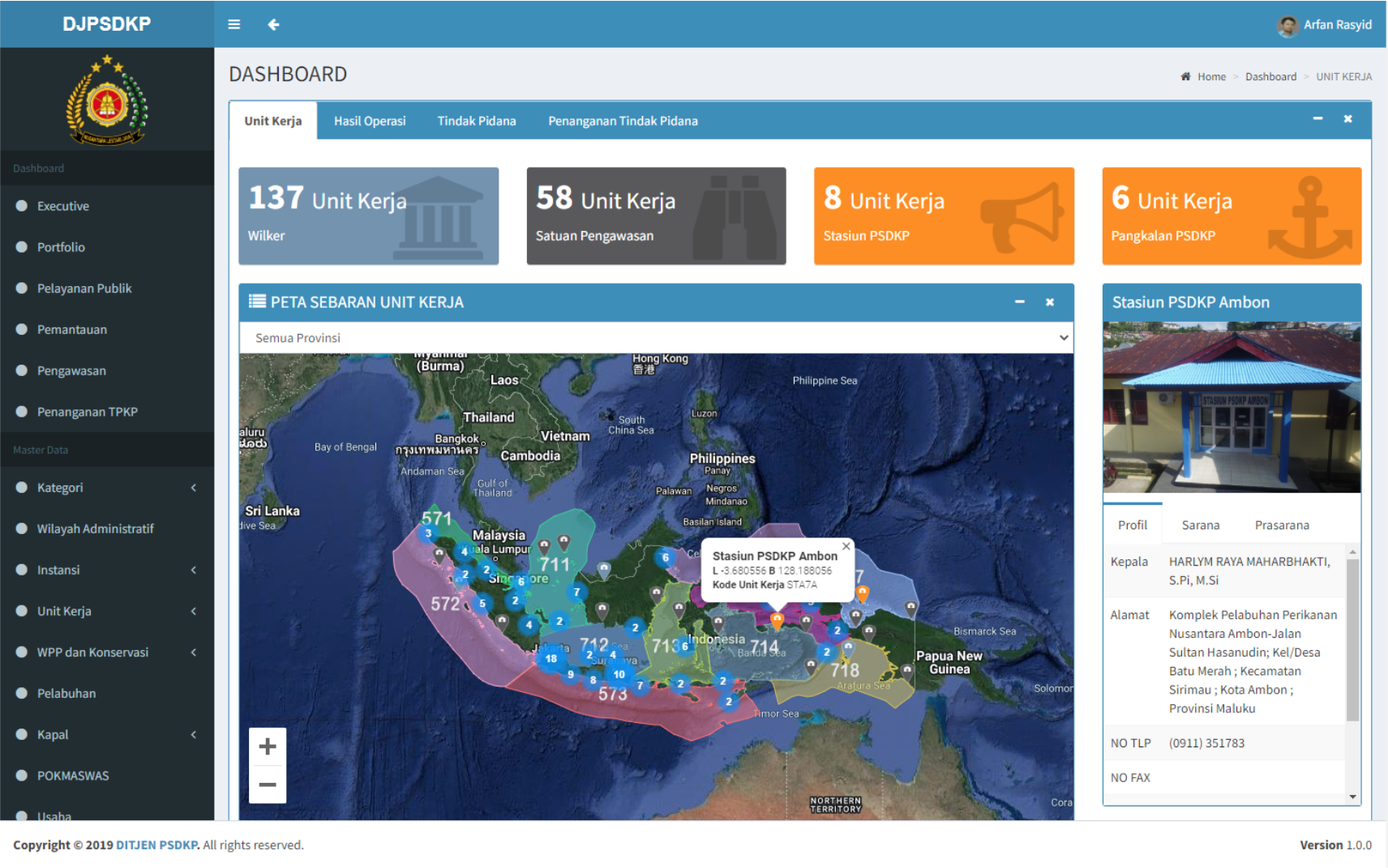This screenshot has height=868, width=1388.
Task: Zoom out on the map
Action: (x=268, y=785)
